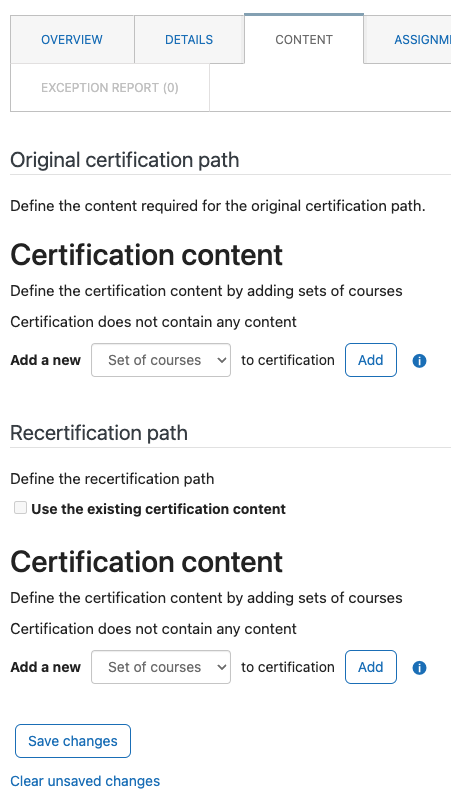The height and width of the screenshot is (805, 451).
Task: Open Set of courses dropdown in original path
Action: [x=161, y=360]
